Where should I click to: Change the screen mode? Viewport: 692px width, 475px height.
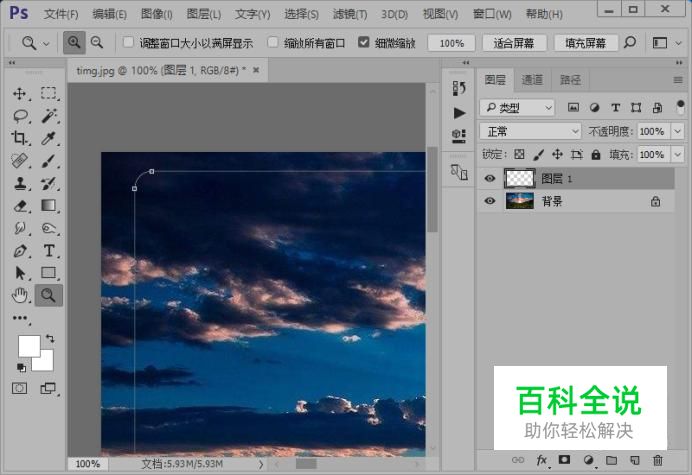(x=48, y=388)
